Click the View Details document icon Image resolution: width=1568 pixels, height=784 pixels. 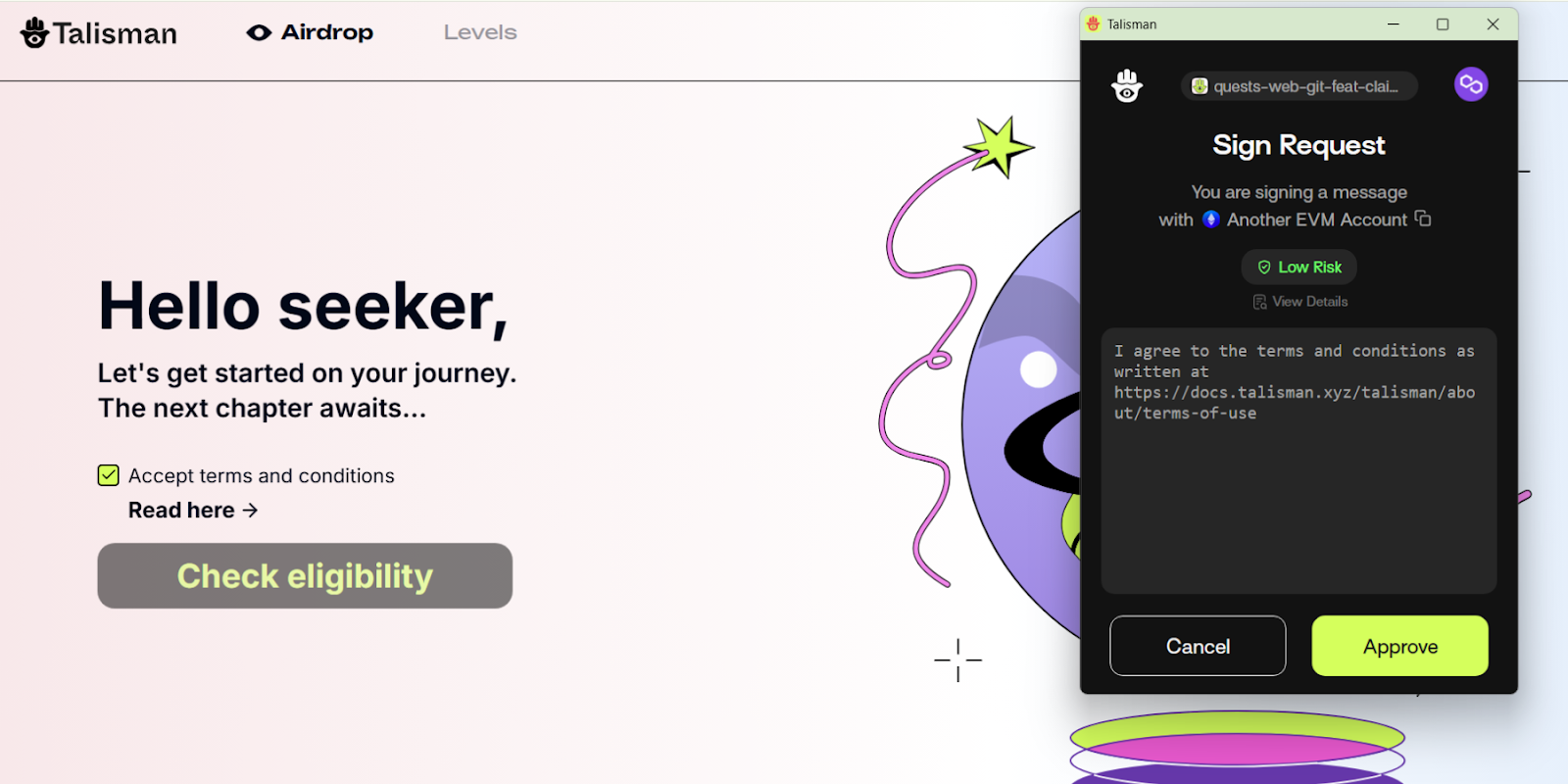coord(1259,302)
